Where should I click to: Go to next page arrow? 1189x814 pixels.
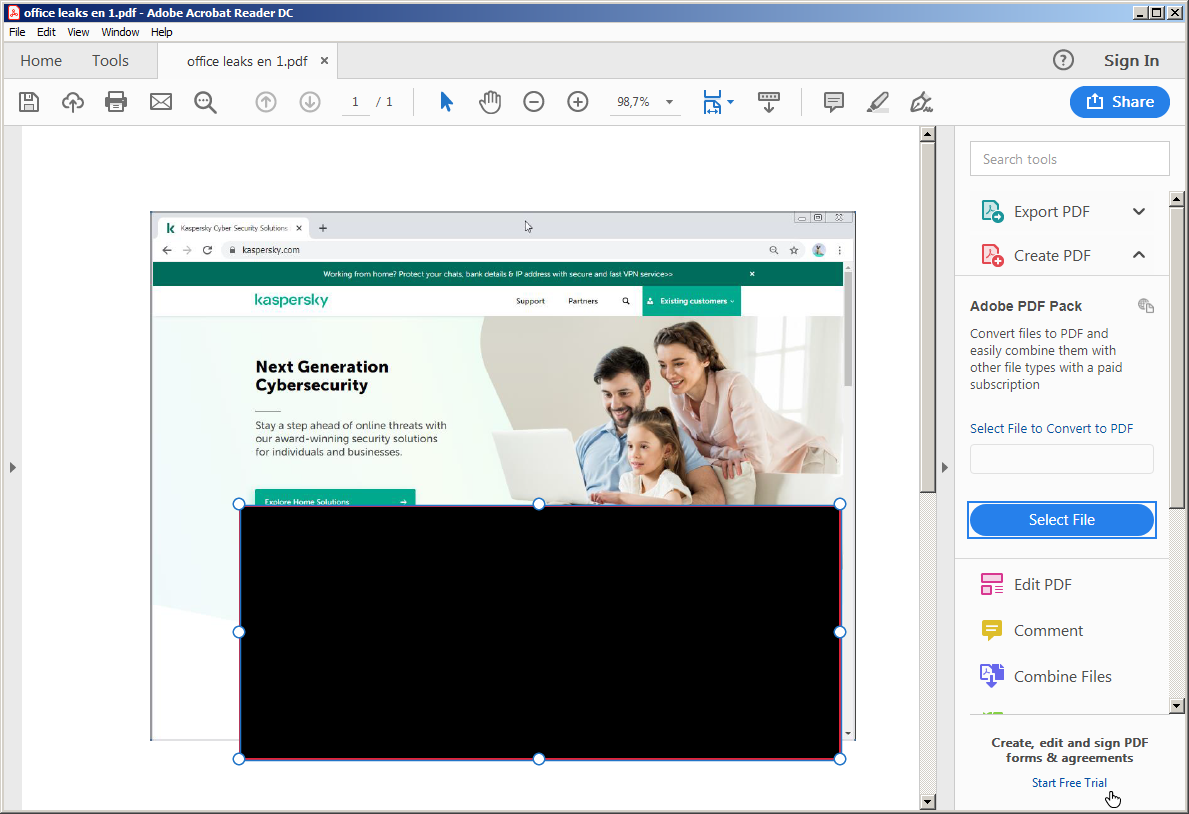[x=309, y=102]
